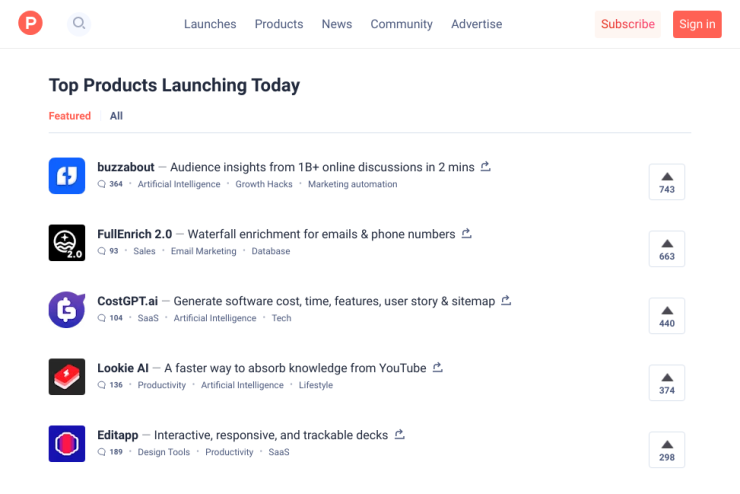Open the Database topic
The height and width of the screenshot is (494, 740).
pyautogui.click(x=271, y=251)
